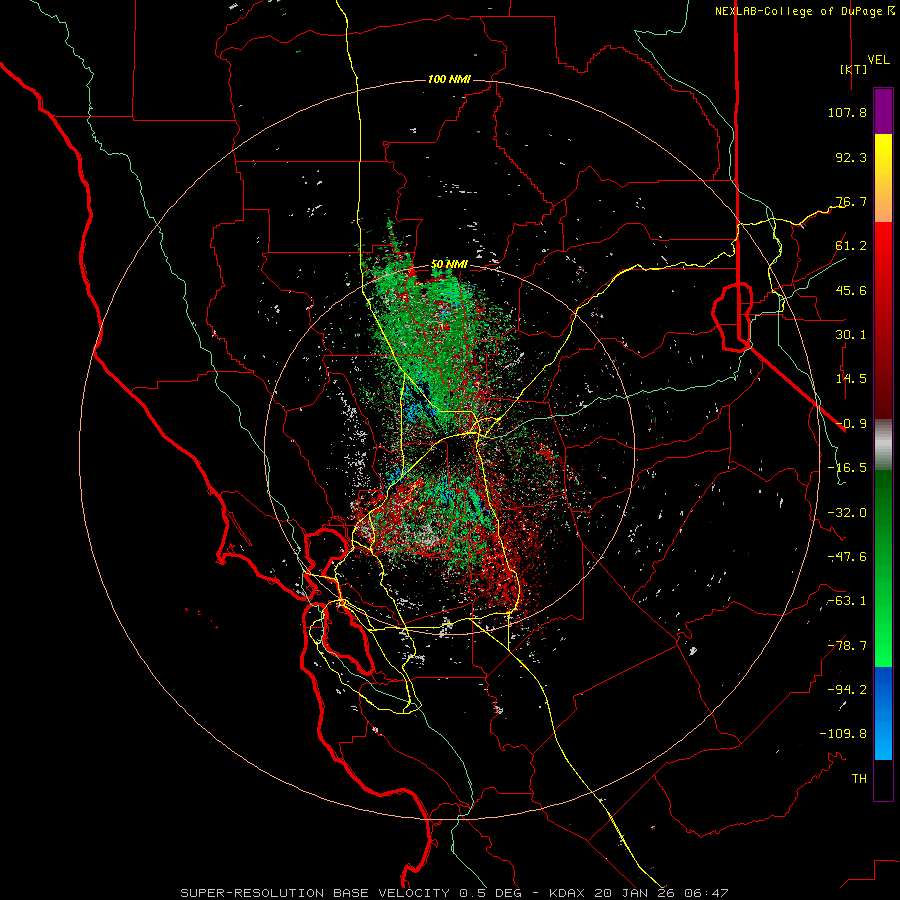The image size is (900, 900).
Task: Select the 14.5 legend value
Action: tap(851, 379)
